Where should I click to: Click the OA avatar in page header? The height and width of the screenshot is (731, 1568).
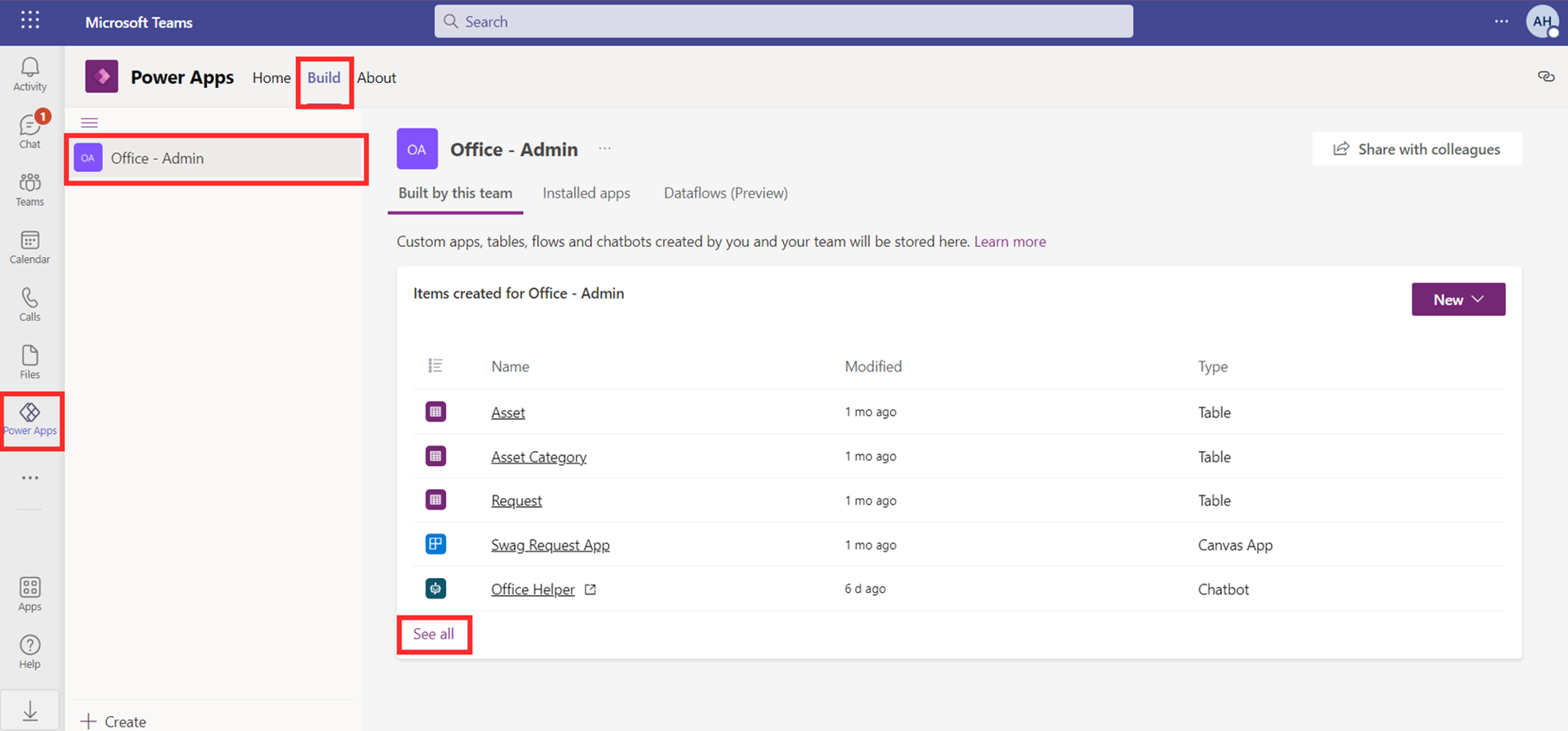point(417,149)
